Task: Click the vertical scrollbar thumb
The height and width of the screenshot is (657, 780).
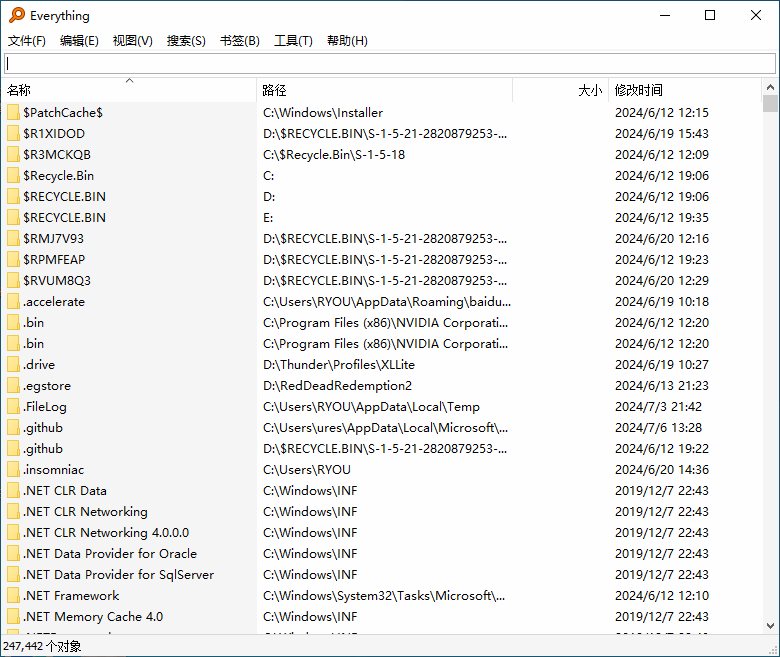Action: point(770,103)
